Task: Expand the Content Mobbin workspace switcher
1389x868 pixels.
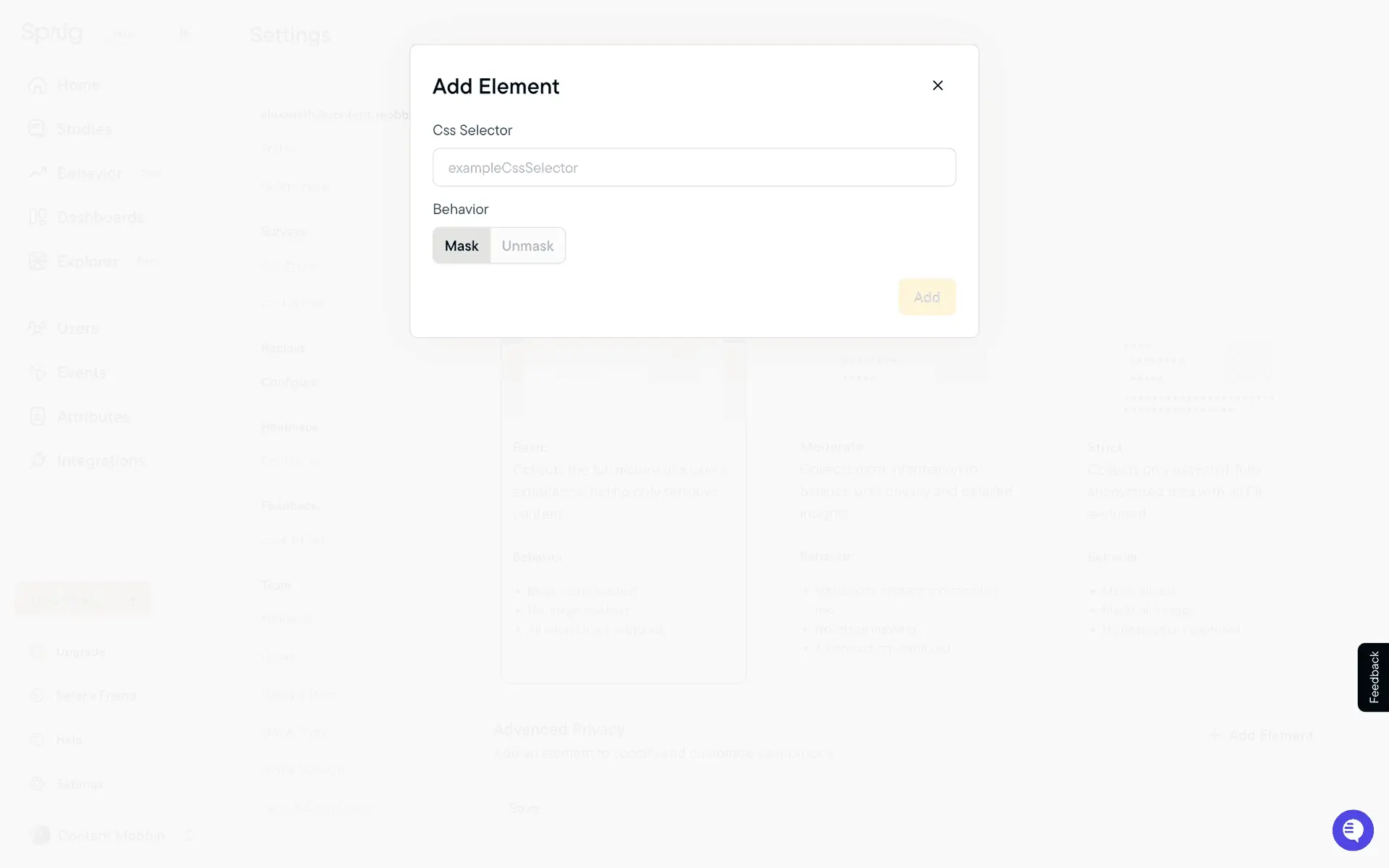Action: (190, 835)
